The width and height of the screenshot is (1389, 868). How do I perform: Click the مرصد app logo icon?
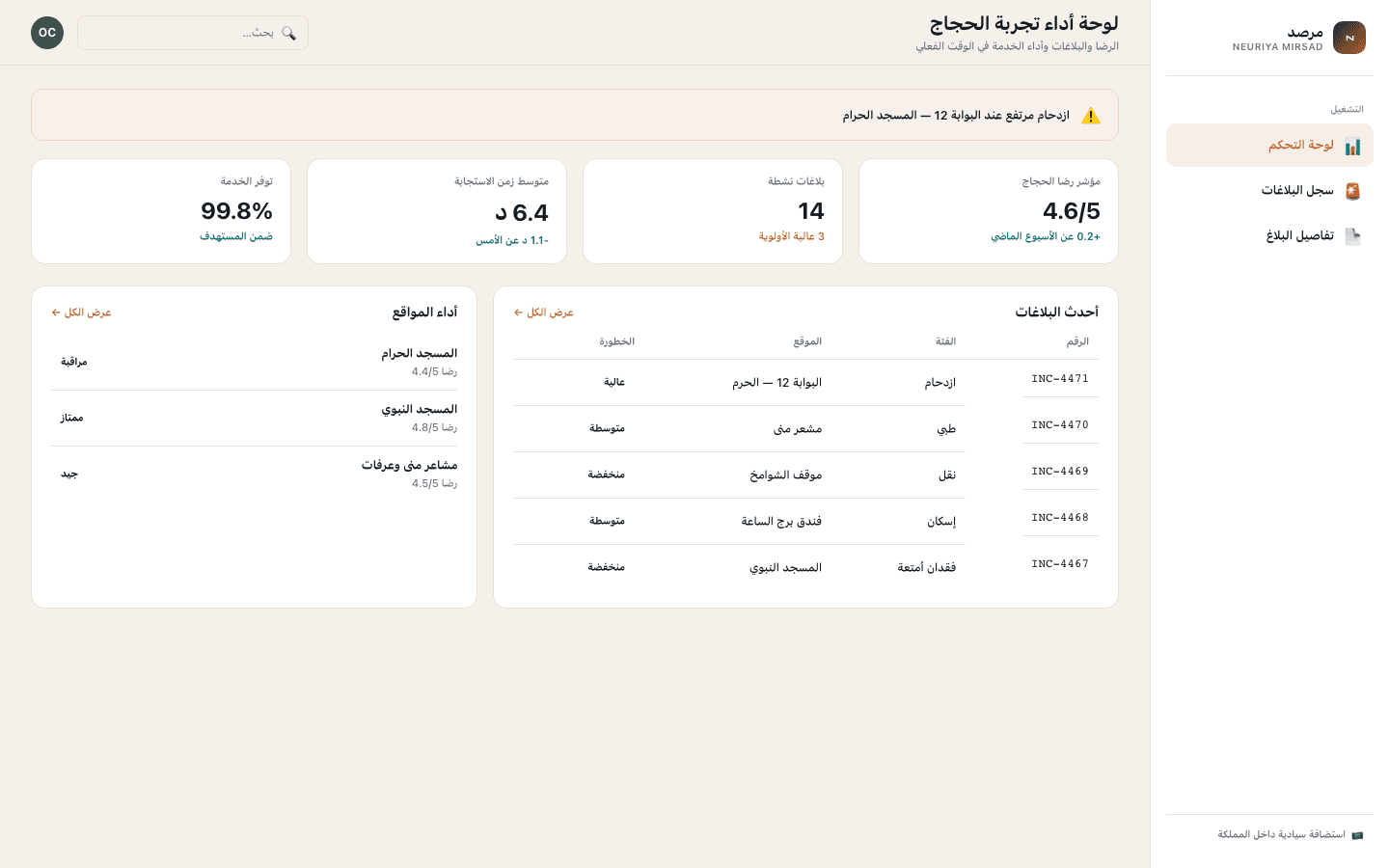click(x=1349, y=38)
